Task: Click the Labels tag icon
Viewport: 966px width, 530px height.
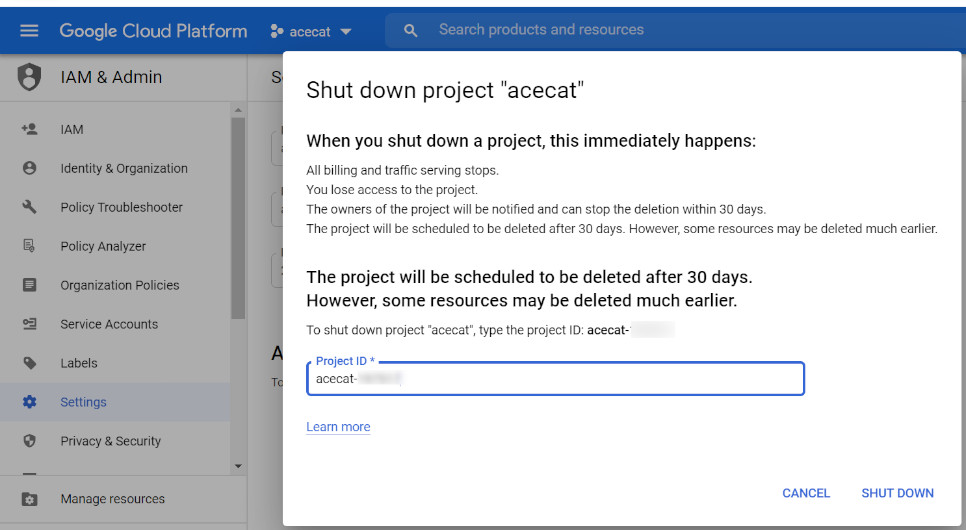Action: [29, 362]
